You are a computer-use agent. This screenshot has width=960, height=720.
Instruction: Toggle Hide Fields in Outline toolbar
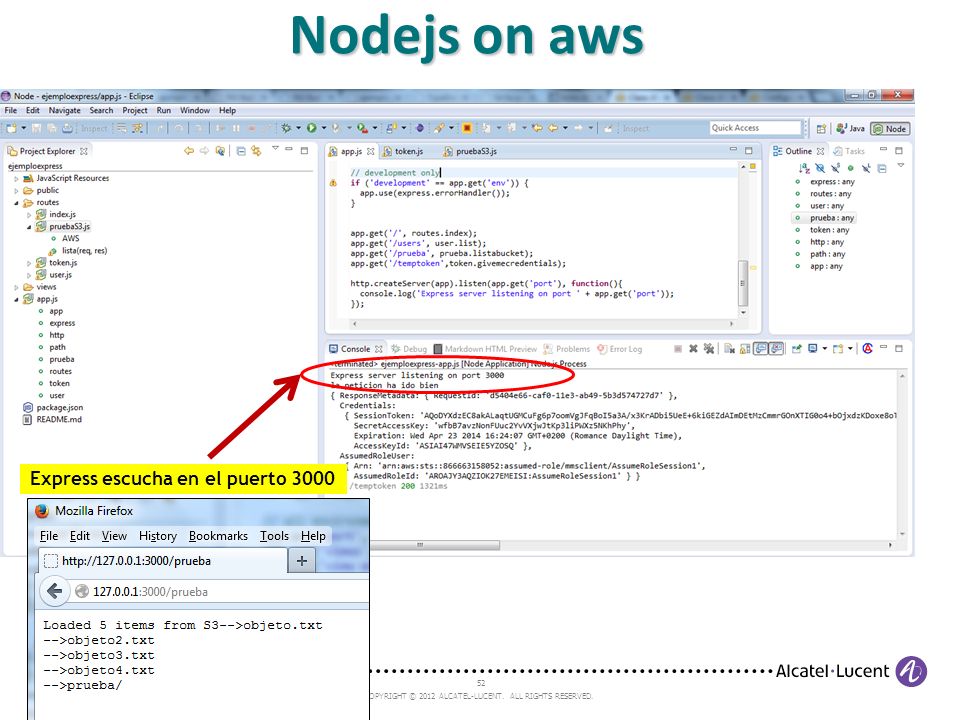pyautogui.click(x=820, y=168)
